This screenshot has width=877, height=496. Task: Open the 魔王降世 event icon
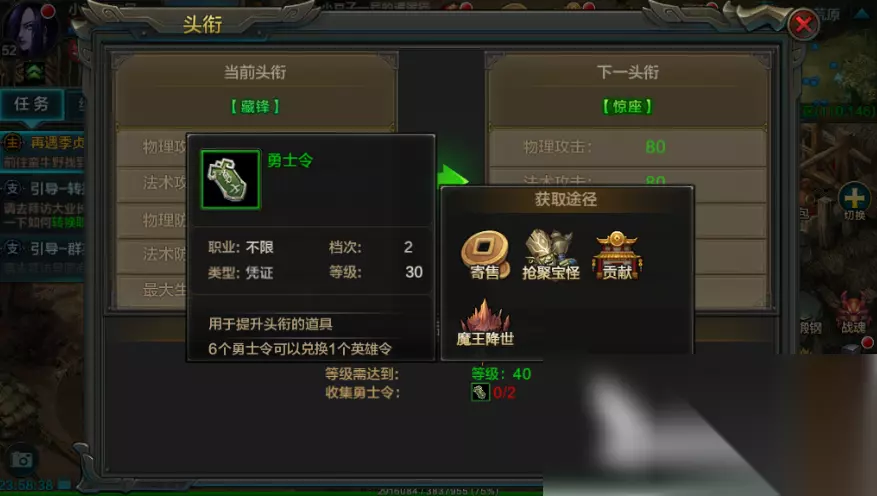pos(485,323)
